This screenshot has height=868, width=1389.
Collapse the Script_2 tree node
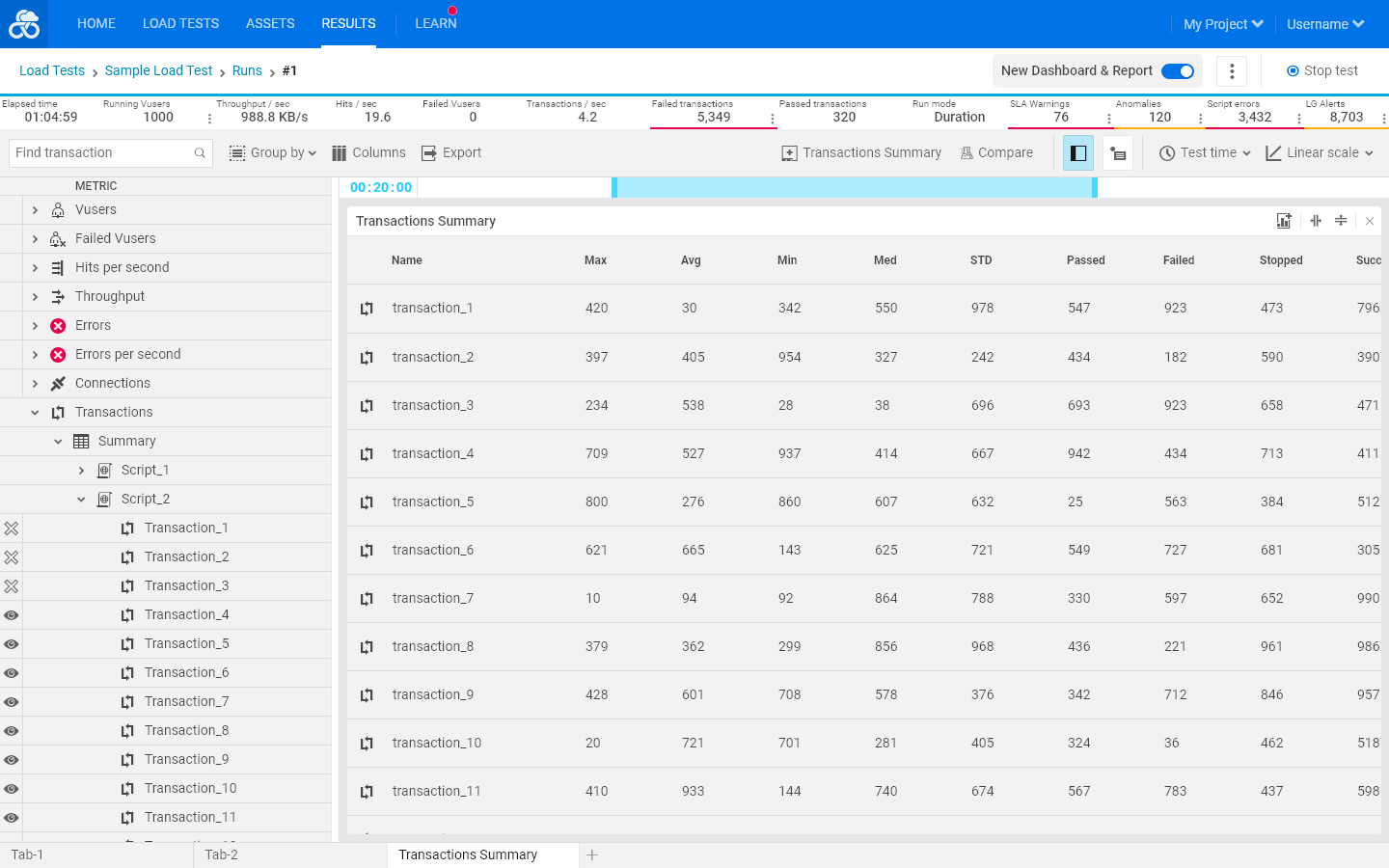coord(81,500)
